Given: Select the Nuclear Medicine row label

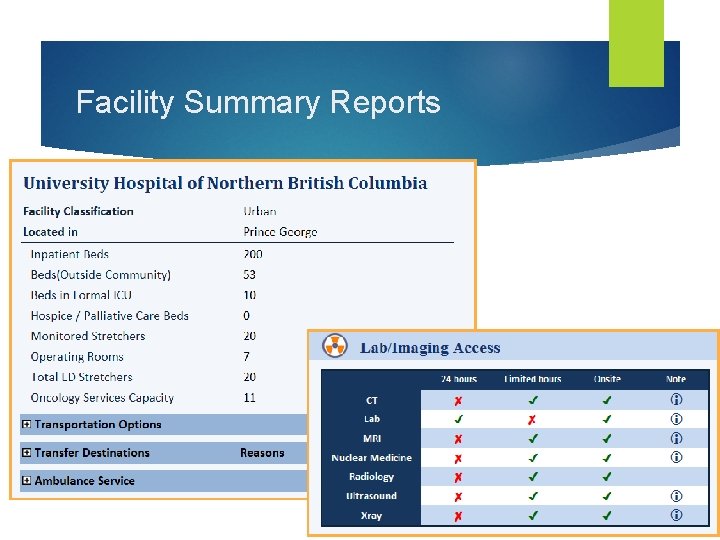Looking at the screenshot, I should coord(371,458).
